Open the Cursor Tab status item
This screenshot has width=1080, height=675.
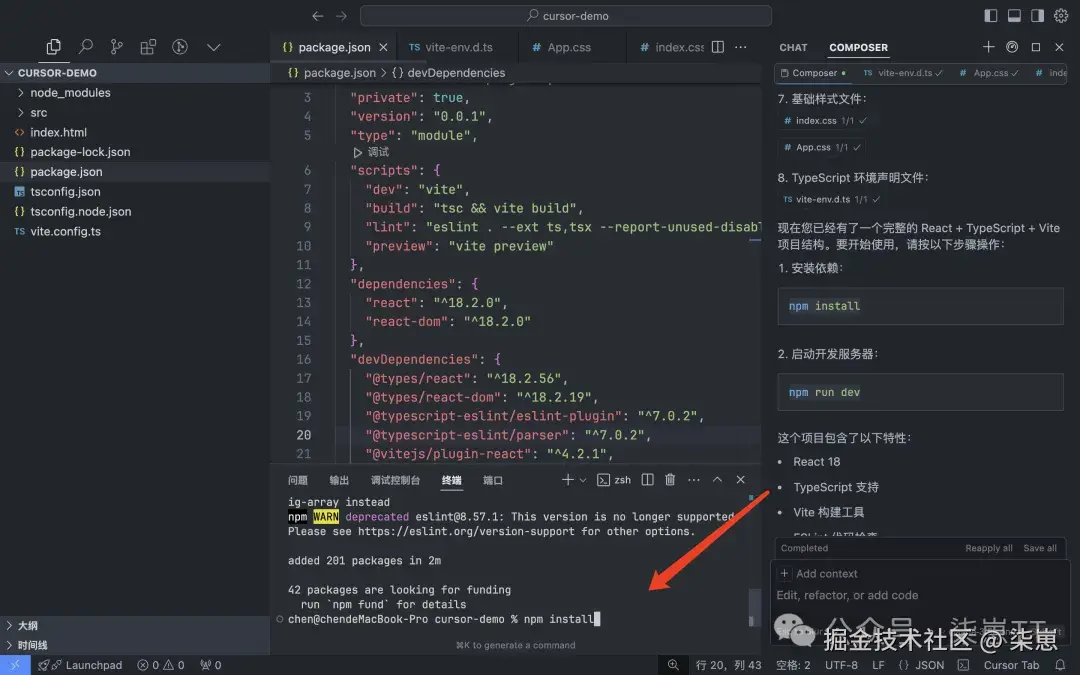[1011, 665]
